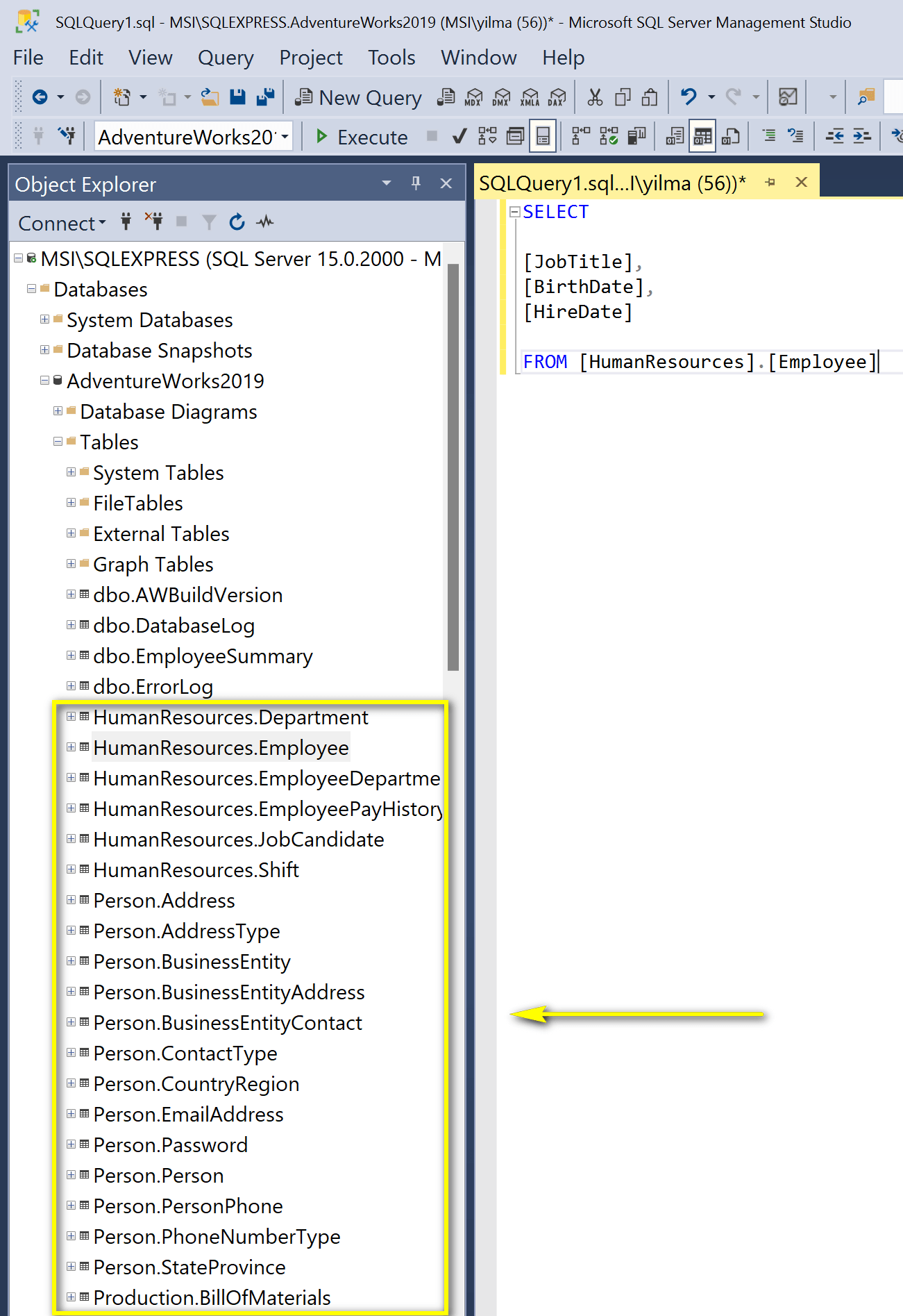Viewport: 903px width, 1316px height.
Task: Pin the Object Explorer panel (Auto Hide)
Action: tap(416, 183)
